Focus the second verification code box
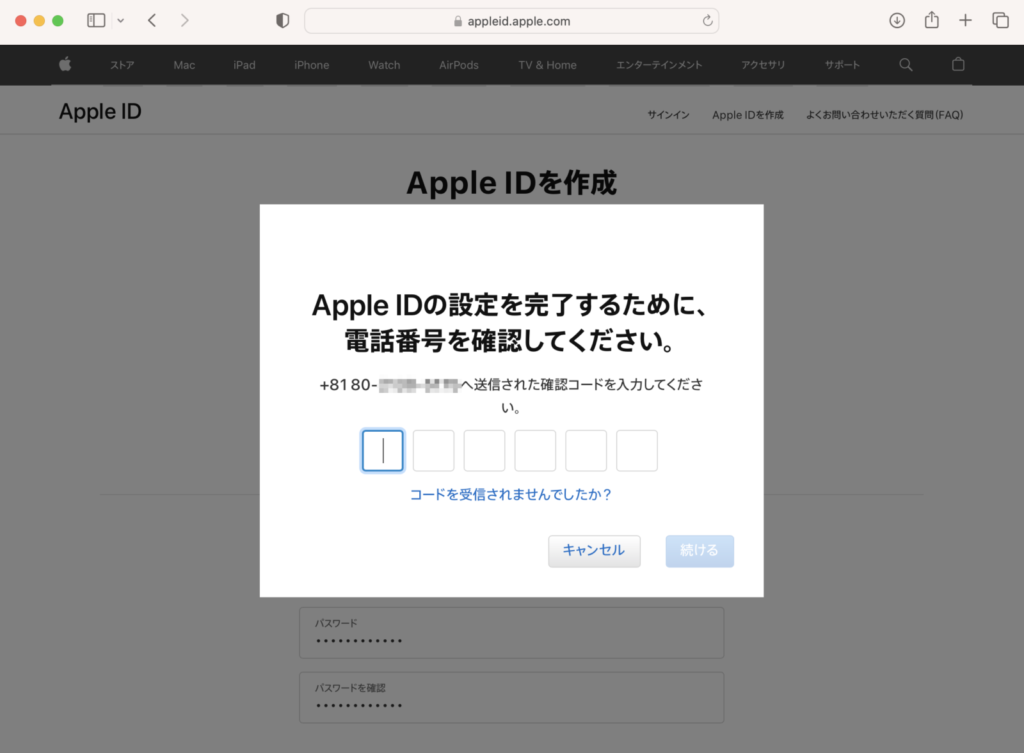This screenshot has height=753, width=1024. point(434,451)
